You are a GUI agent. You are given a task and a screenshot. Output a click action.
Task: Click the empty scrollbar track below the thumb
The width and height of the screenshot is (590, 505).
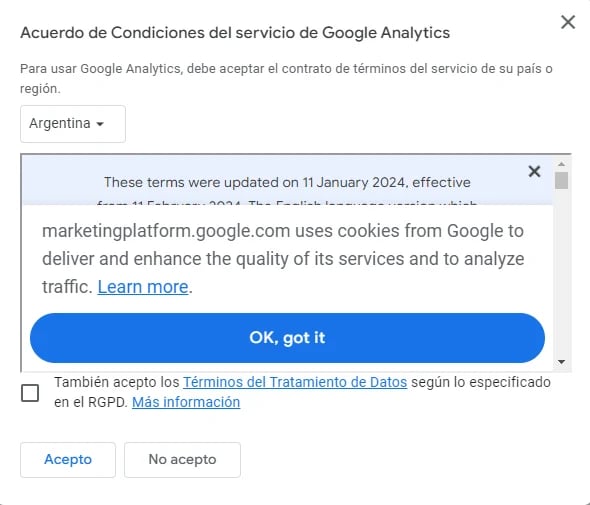(561, 273)
